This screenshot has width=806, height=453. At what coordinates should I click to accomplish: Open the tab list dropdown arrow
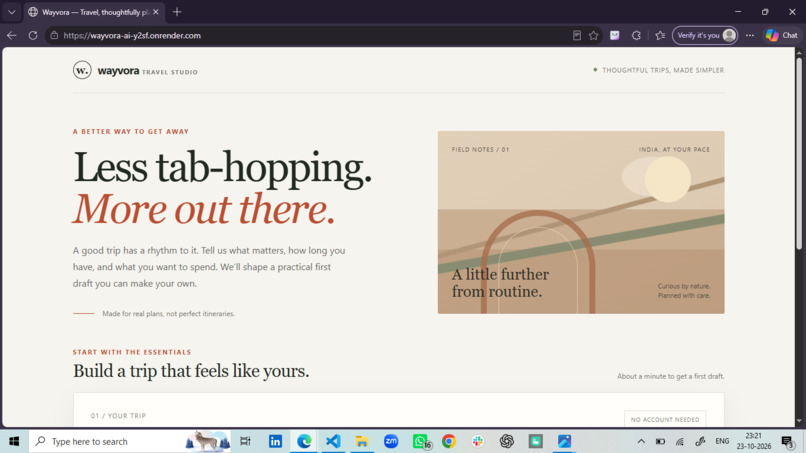(x=11, y=12)
